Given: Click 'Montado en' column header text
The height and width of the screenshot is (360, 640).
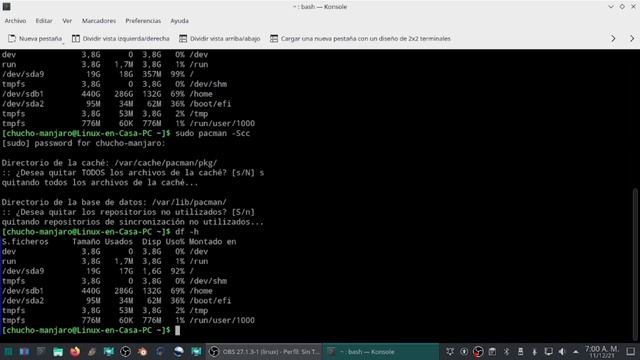Looking at the screenshot, I should (212, 242).
